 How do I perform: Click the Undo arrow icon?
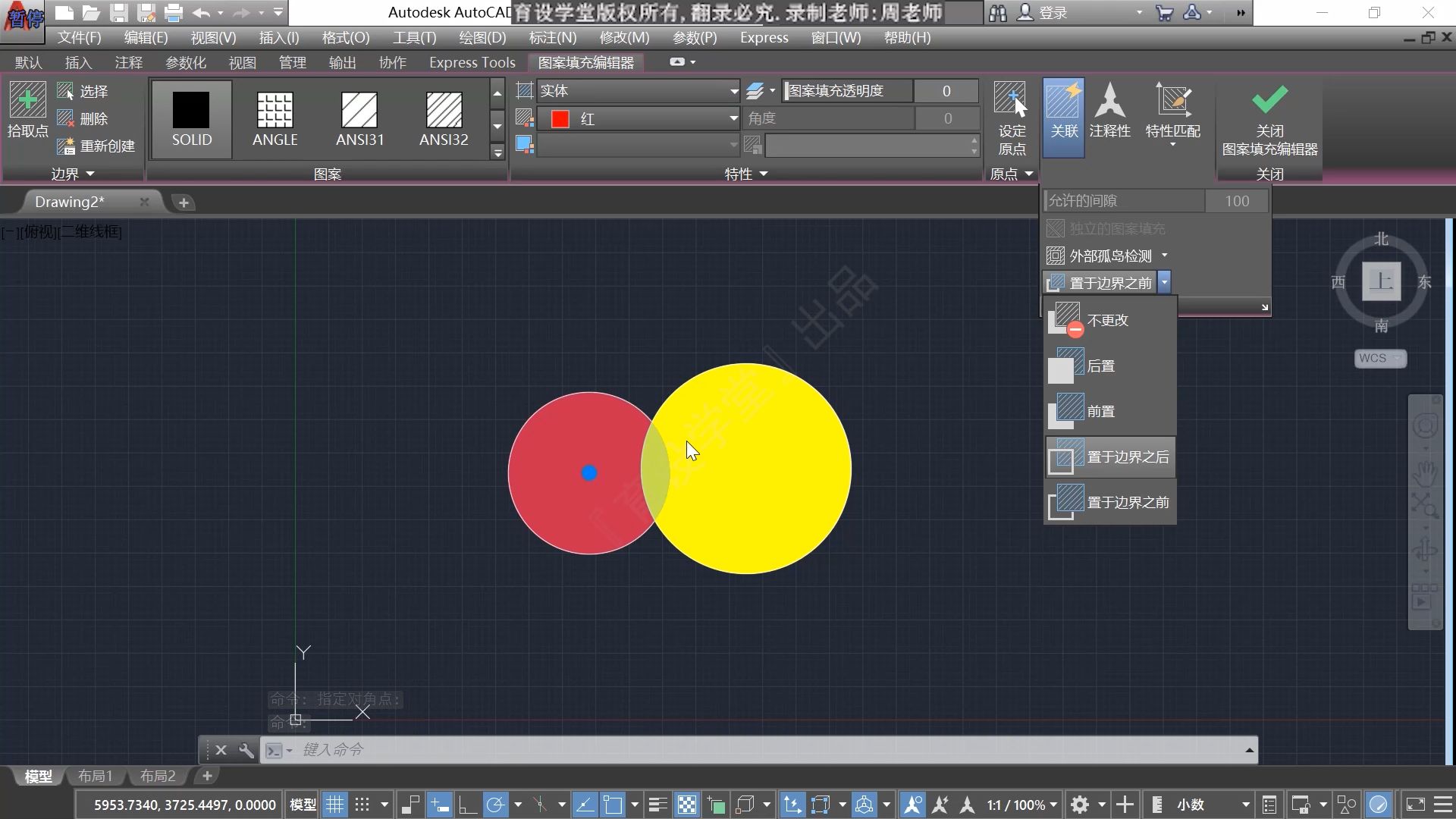(x=201, y=13)
